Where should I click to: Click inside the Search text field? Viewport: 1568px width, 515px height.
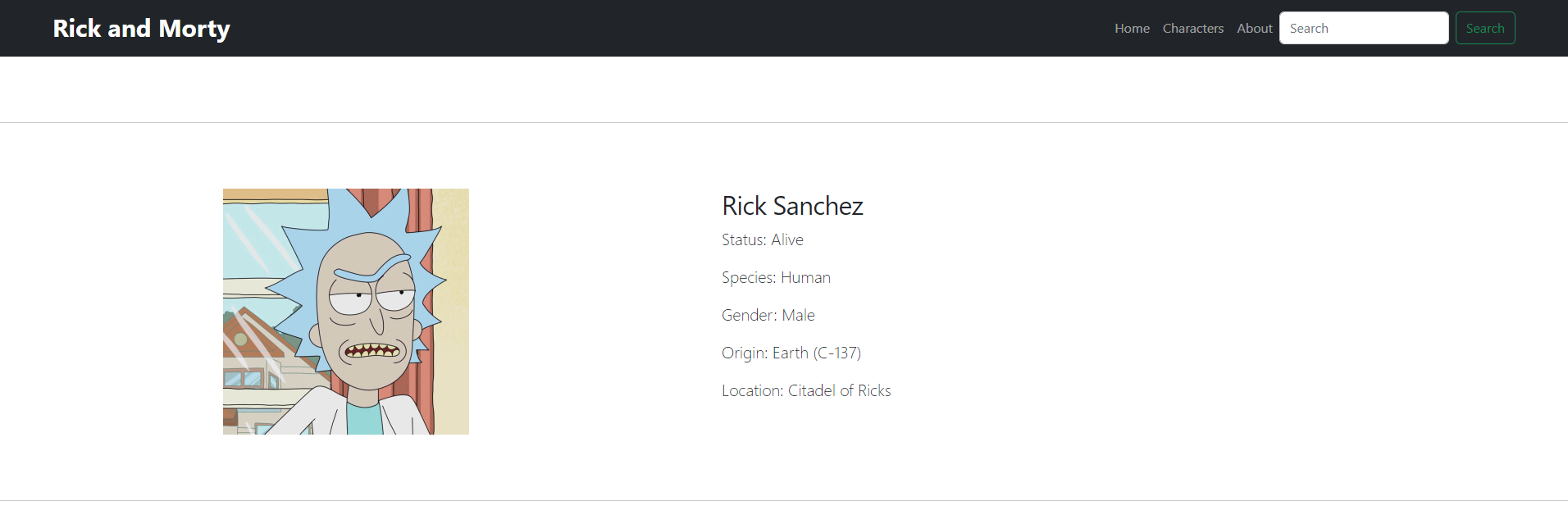(x=1364, y=28)
